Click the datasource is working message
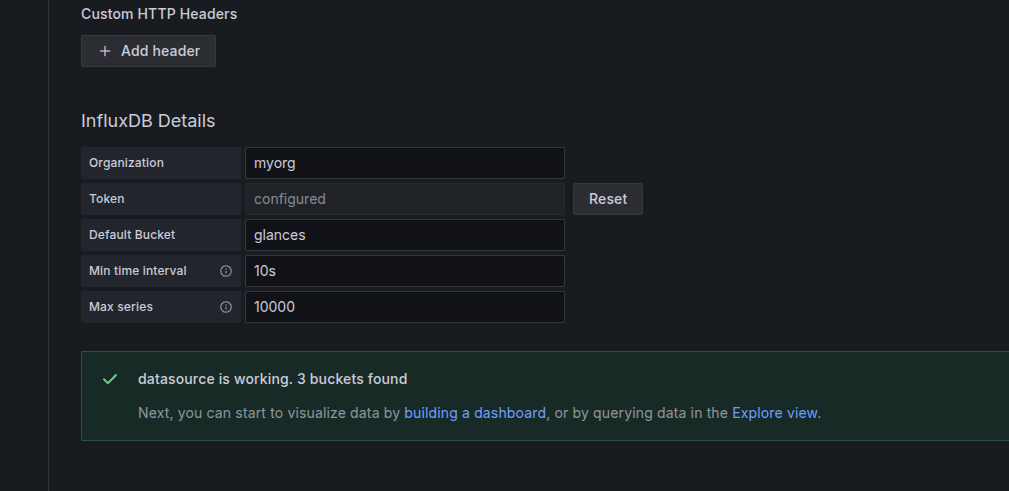 [x=272, y=379]
